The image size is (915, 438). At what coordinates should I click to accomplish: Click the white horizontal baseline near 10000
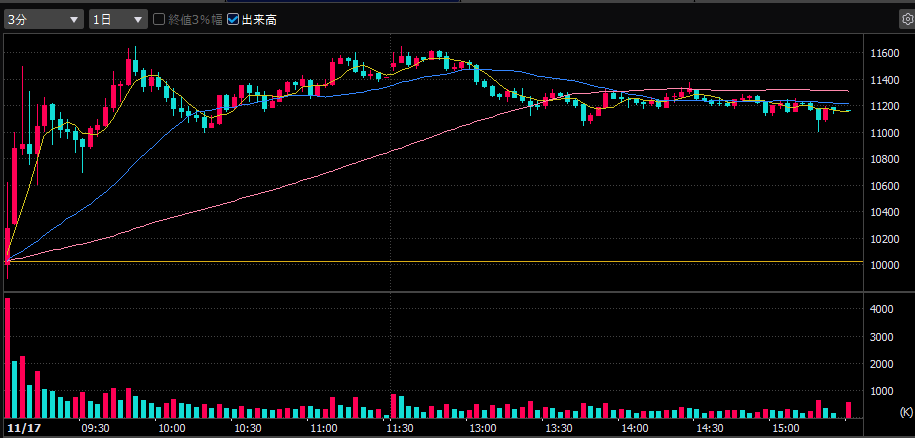click(430, 262)
